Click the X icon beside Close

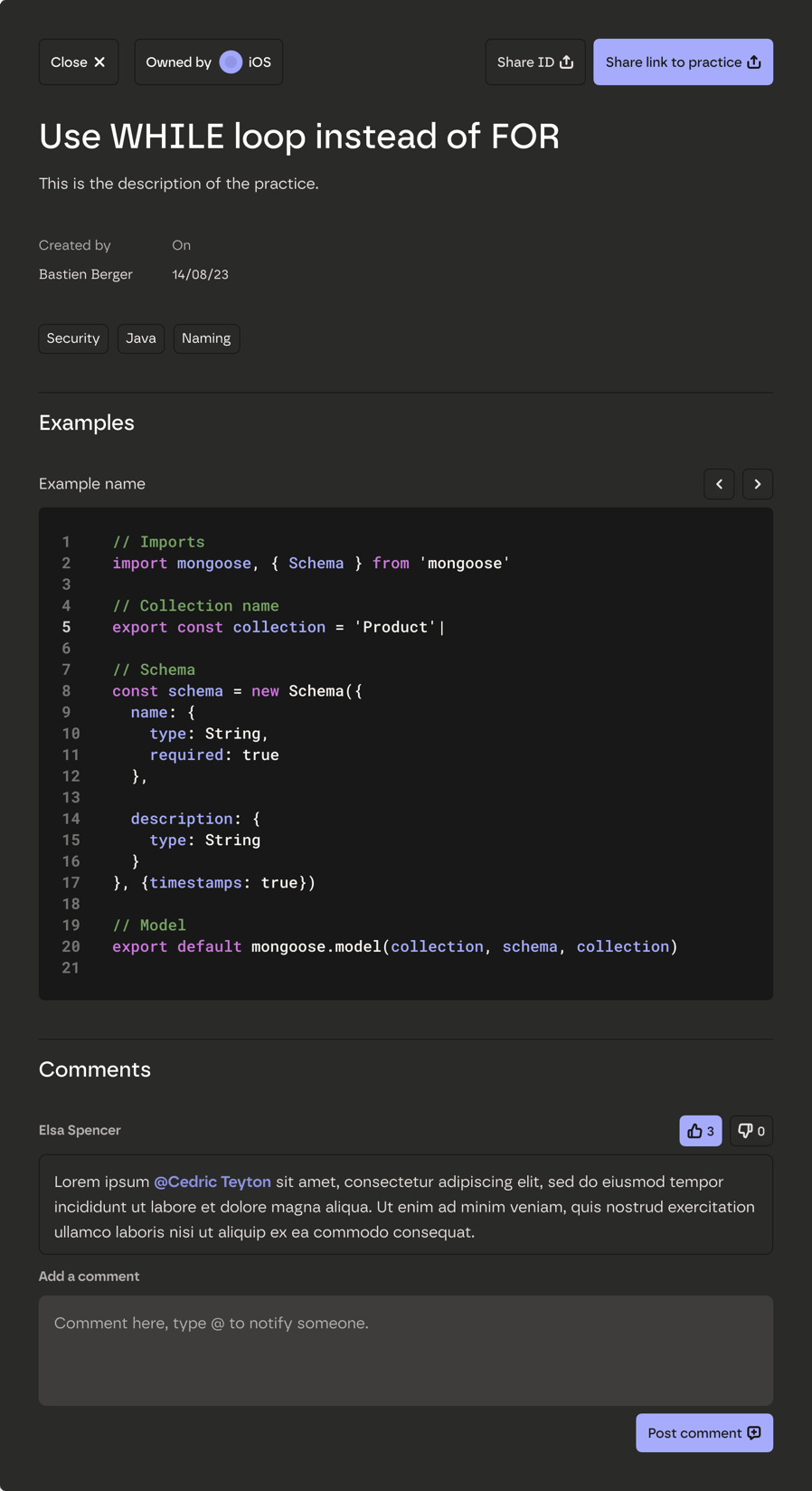(x=99, y=62)
